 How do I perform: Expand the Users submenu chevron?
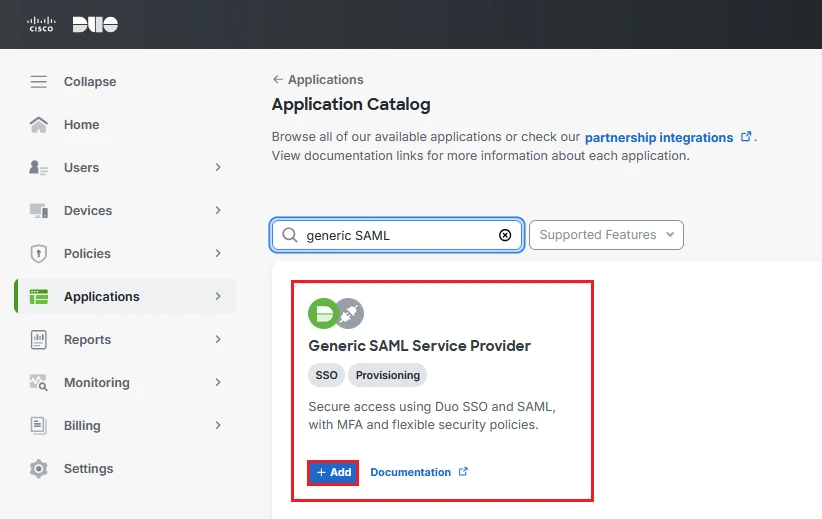pos(218,167)
